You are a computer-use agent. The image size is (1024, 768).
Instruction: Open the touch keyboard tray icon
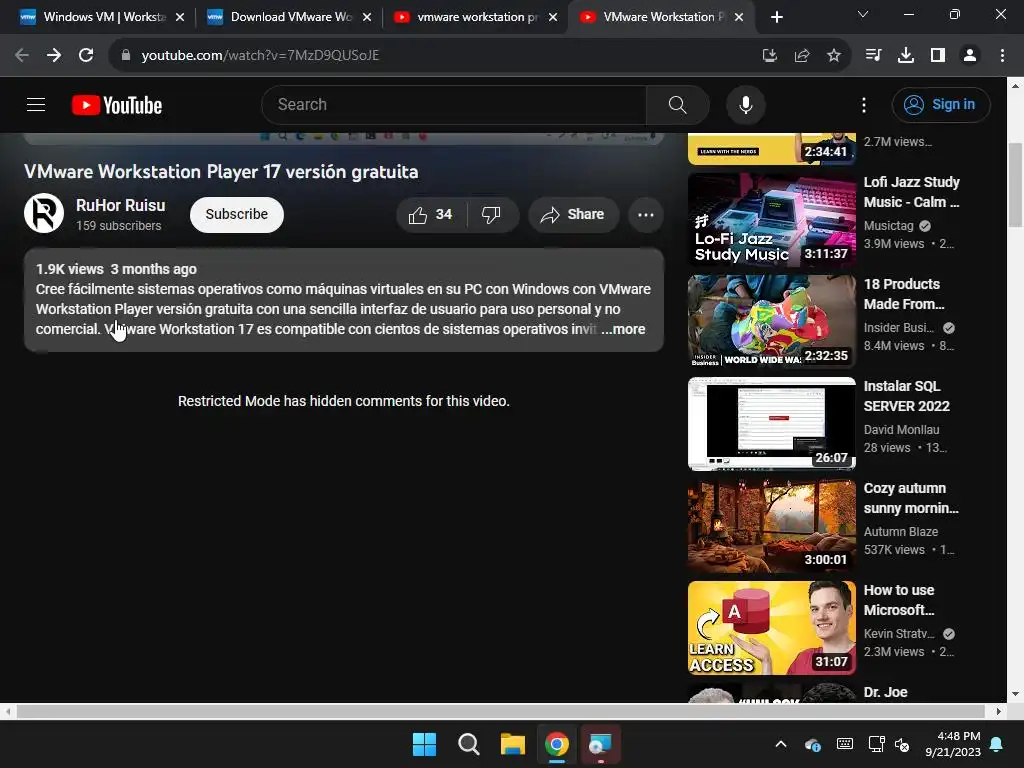(844, 744)
